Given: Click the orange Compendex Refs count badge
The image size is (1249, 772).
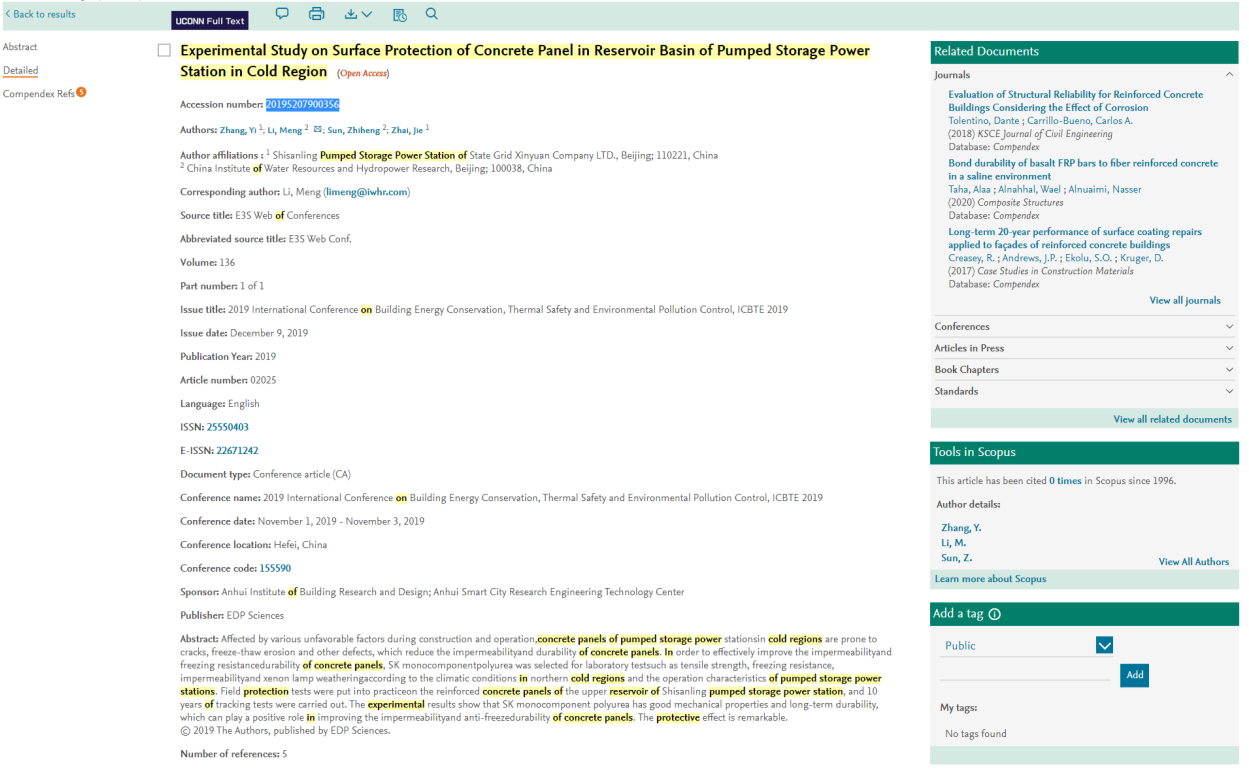Looking at the screenshot, I should coord(81,92).
